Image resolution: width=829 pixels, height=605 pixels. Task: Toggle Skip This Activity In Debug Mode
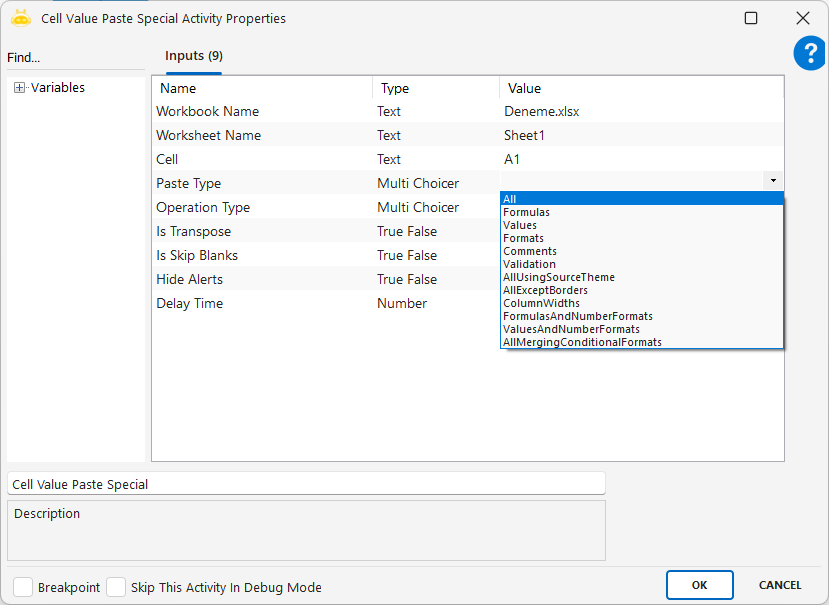pyautogui.click(x=116, y=587)
